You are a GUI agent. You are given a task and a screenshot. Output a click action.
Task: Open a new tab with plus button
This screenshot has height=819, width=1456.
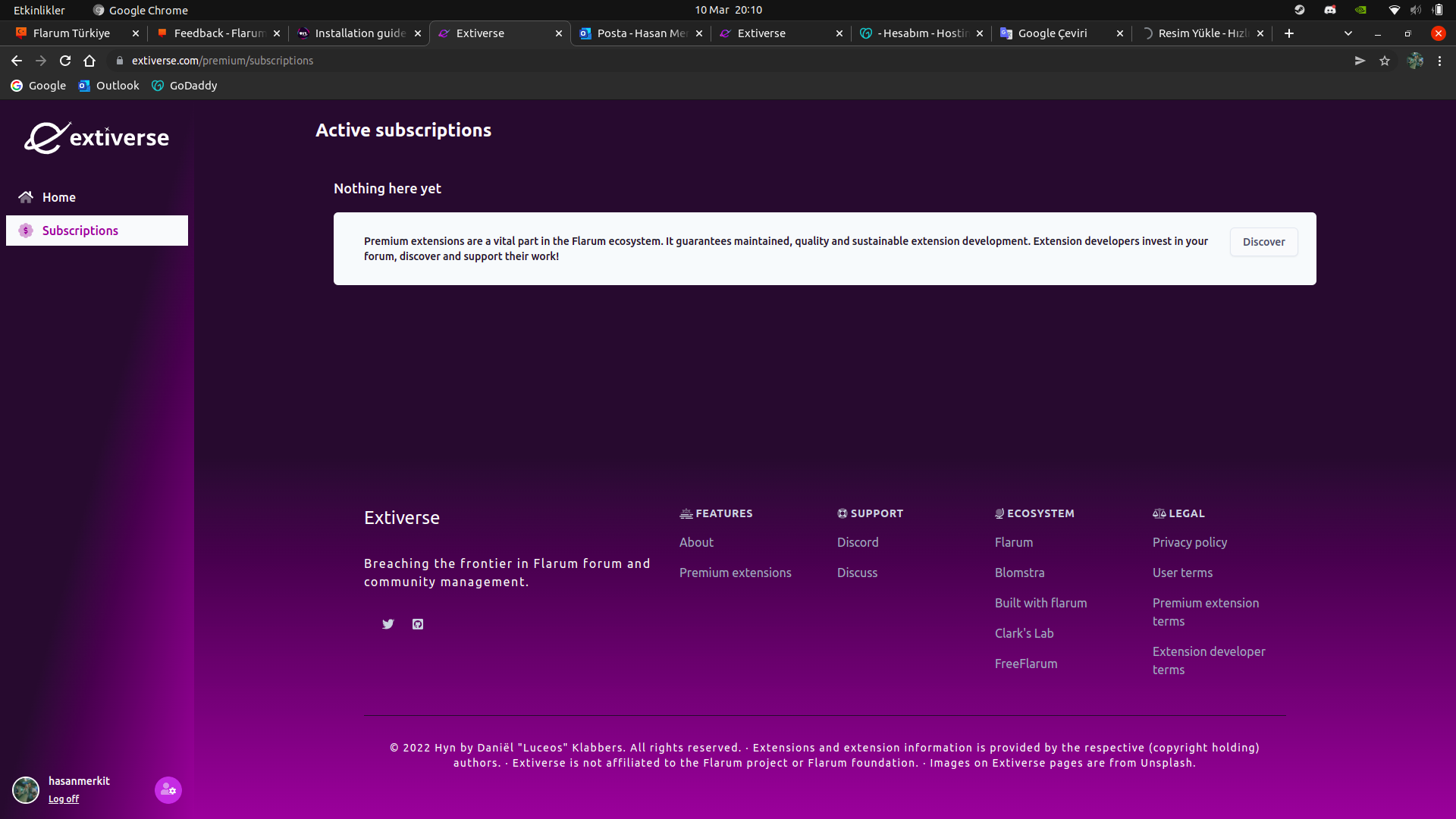click(x=1289, y=33)
